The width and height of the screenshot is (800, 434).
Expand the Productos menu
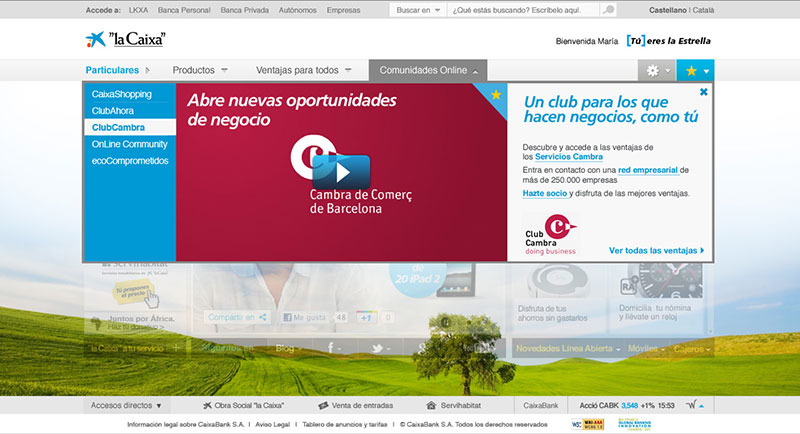(200, 70)
